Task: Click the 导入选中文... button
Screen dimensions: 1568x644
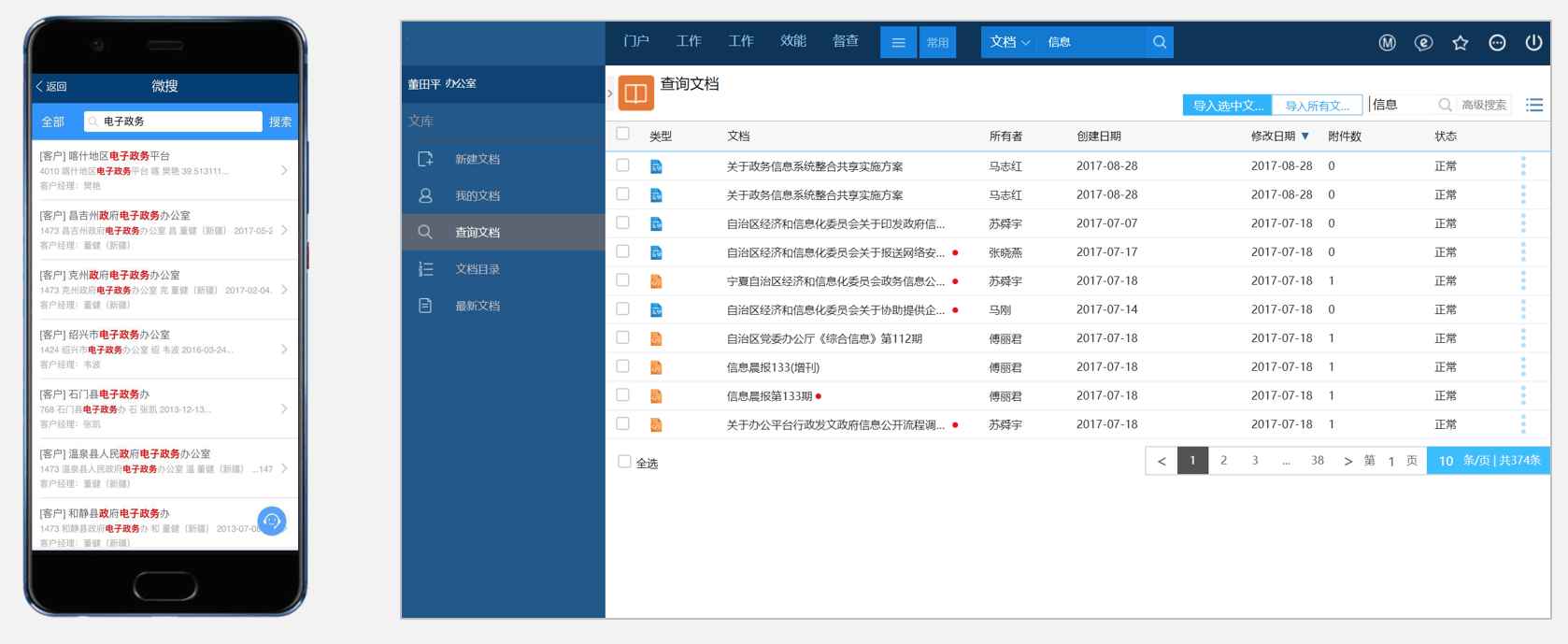Action: [x=1227, y=106]
